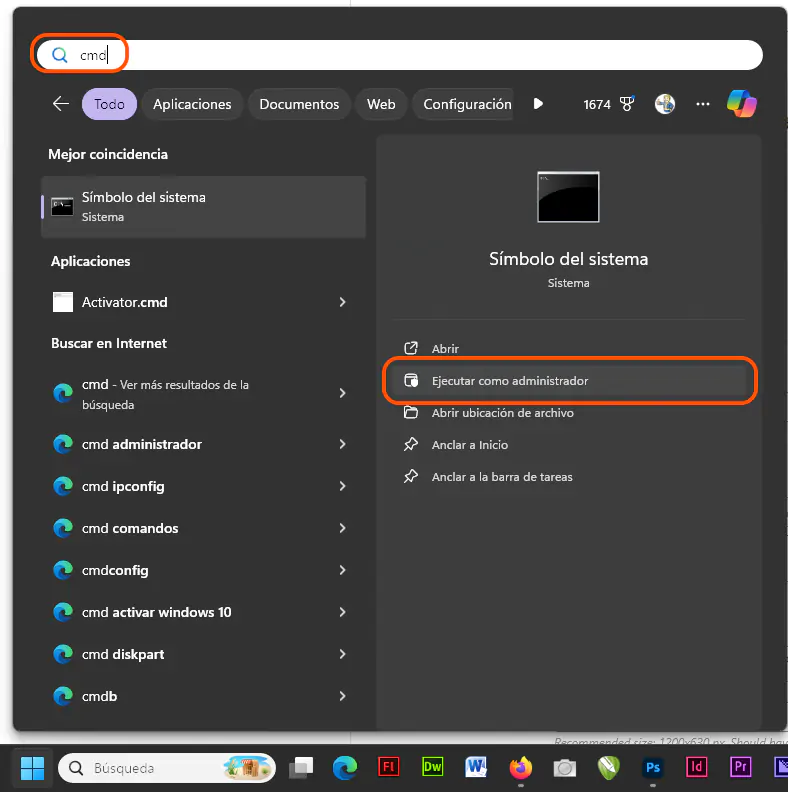The image size is (788, 792).
Task: Launch Adobe InDesign from the taskbar
Action: pos(697,767)
